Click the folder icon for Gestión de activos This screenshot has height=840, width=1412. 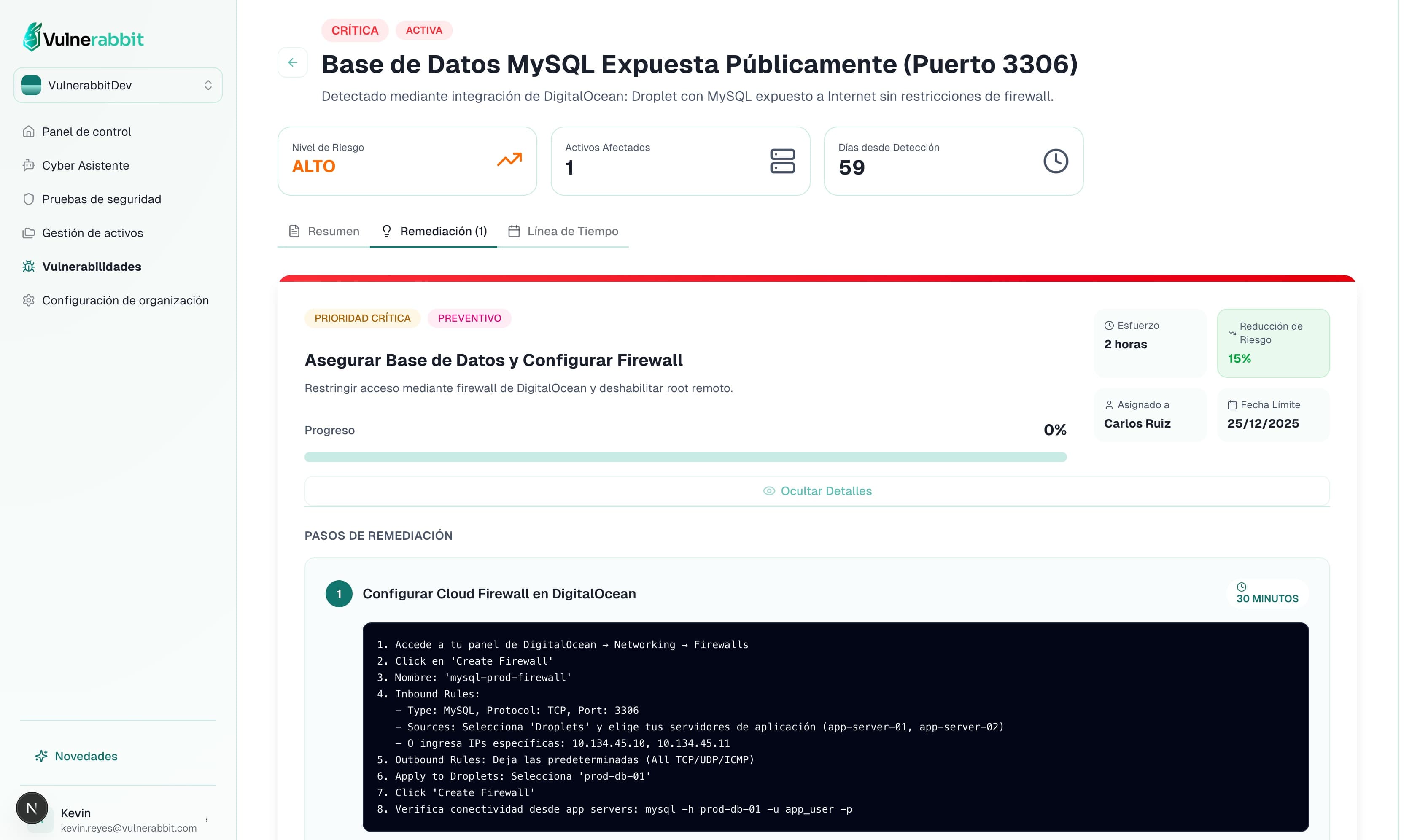[29, 233]
